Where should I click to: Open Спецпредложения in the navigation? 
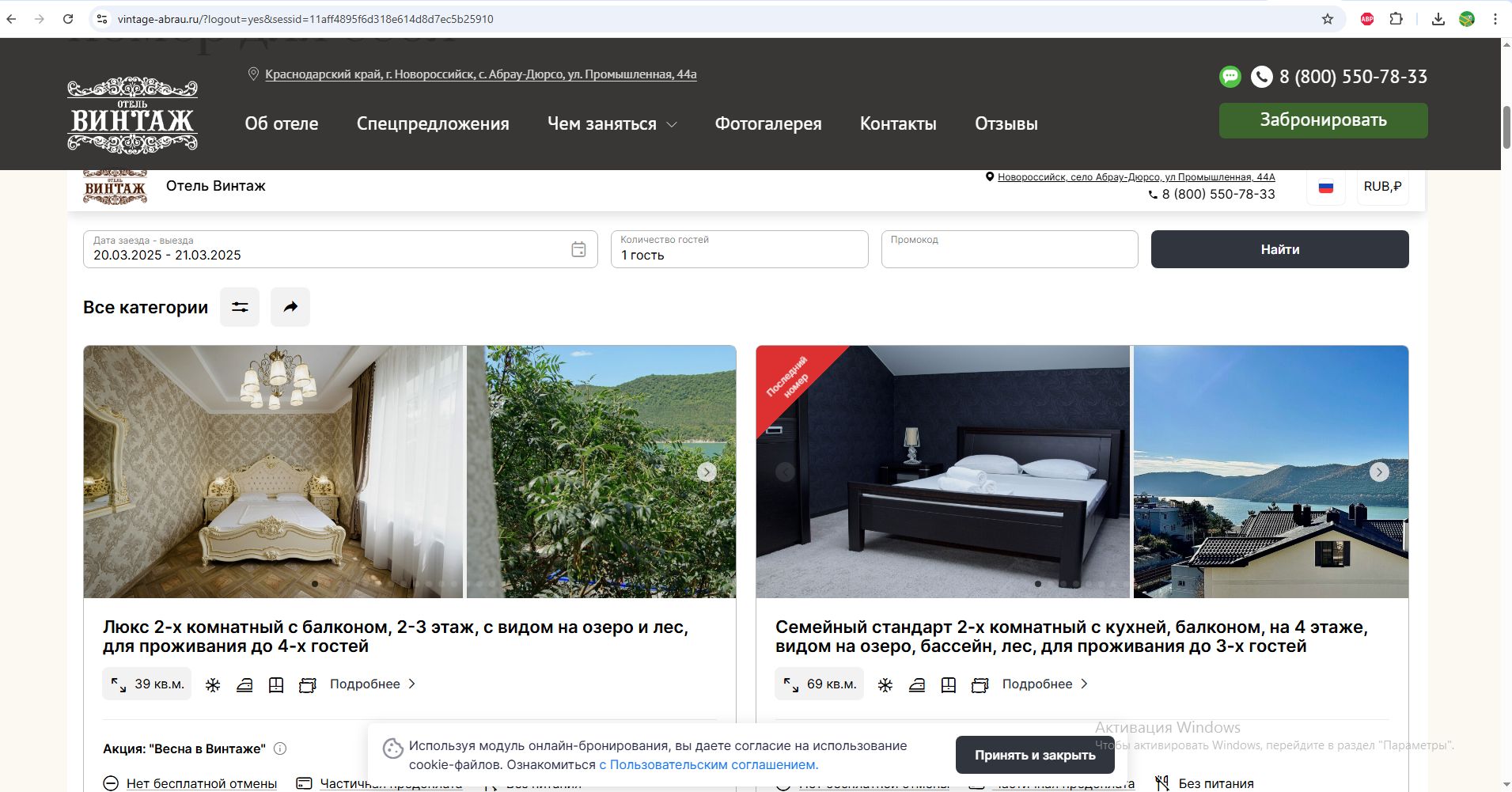pos(433,123)
